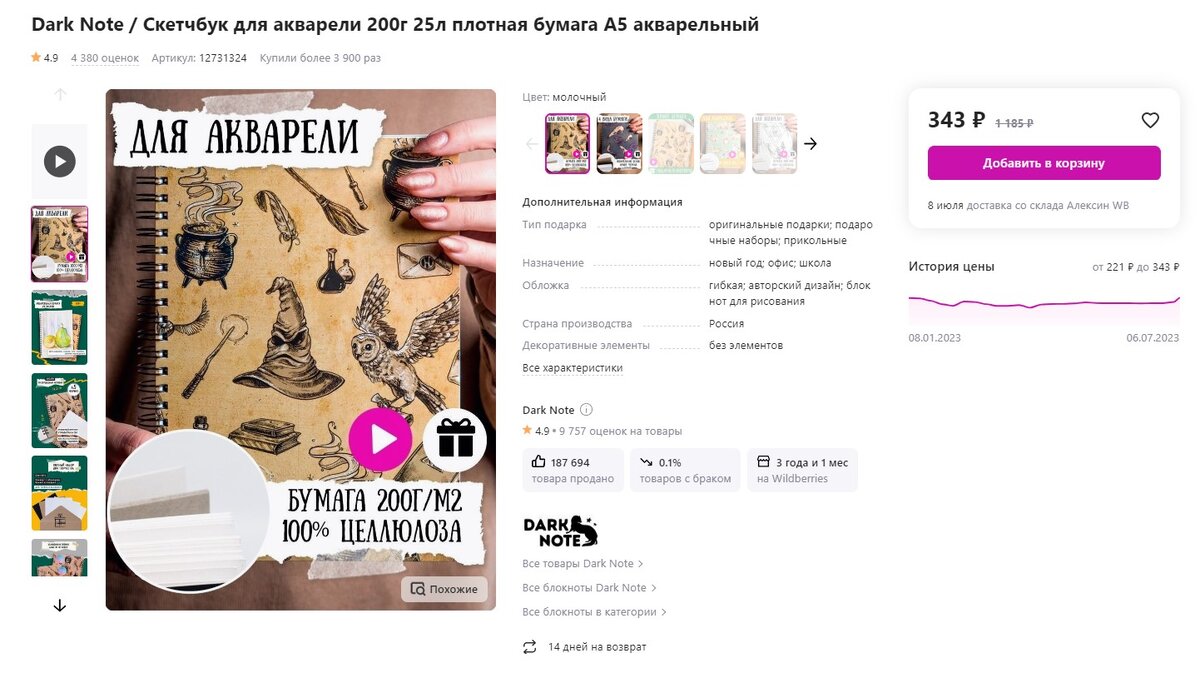
Task: Show next color options with right arrow
Action: [x=811, y=144]
